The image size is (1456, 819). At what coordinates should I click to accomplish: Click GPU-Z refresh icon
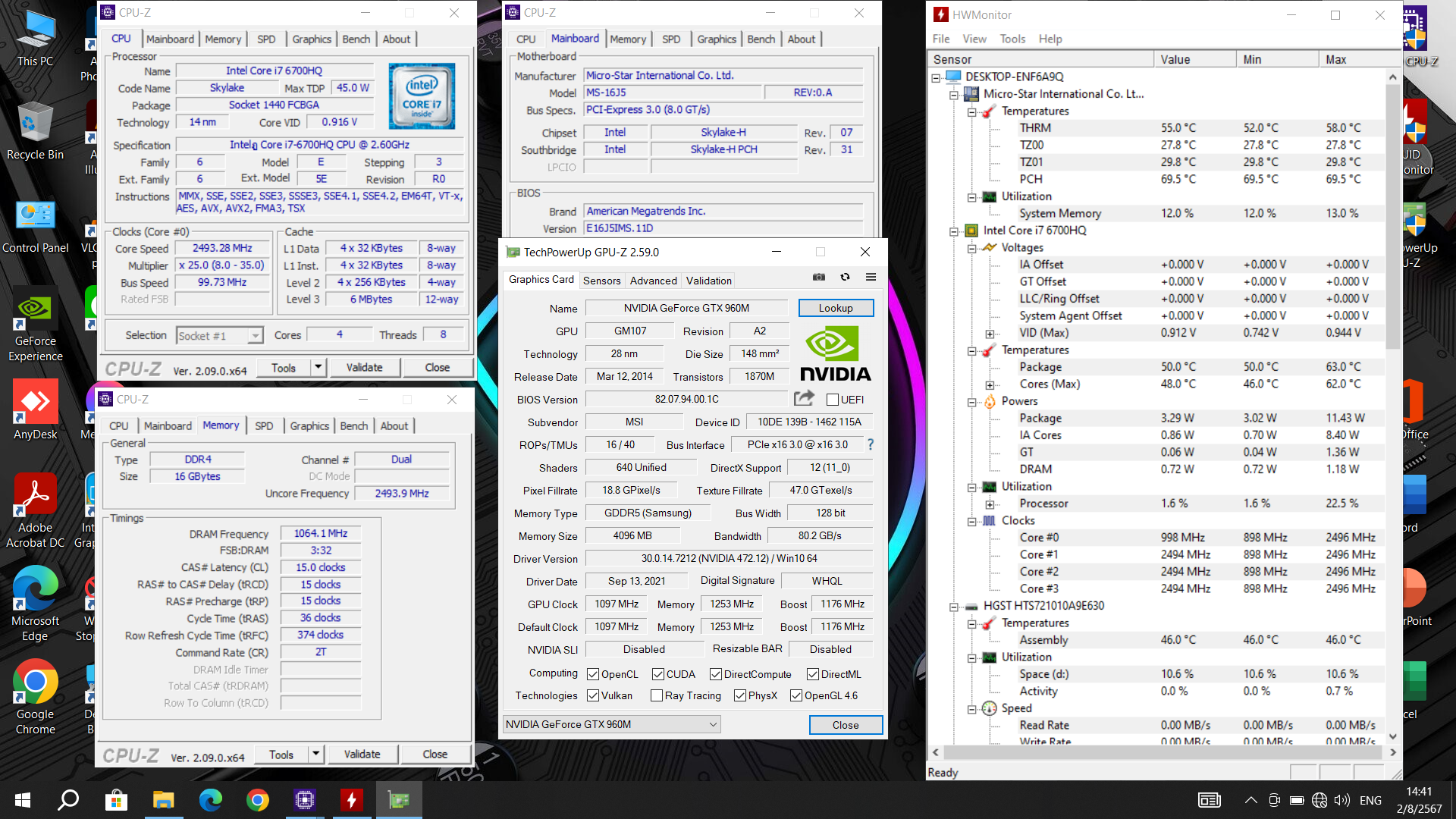point(845,277)
